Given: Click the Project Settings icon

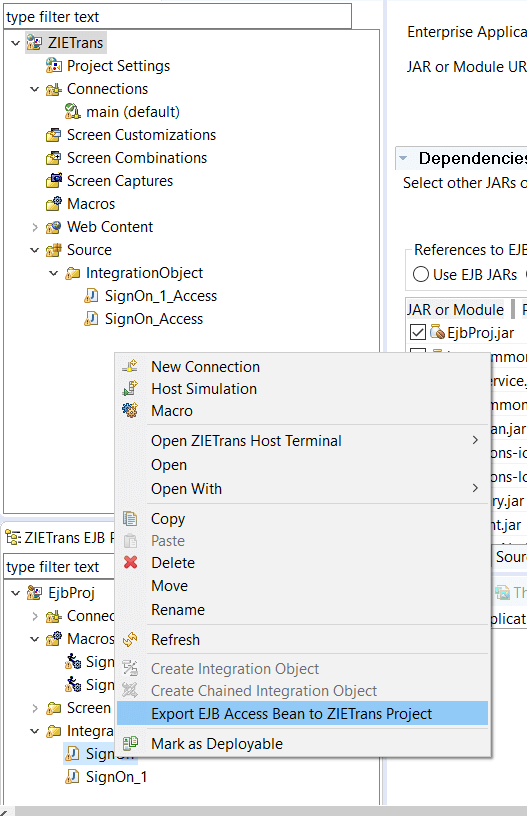Looking at the screenshot, I should coord(53,66).
